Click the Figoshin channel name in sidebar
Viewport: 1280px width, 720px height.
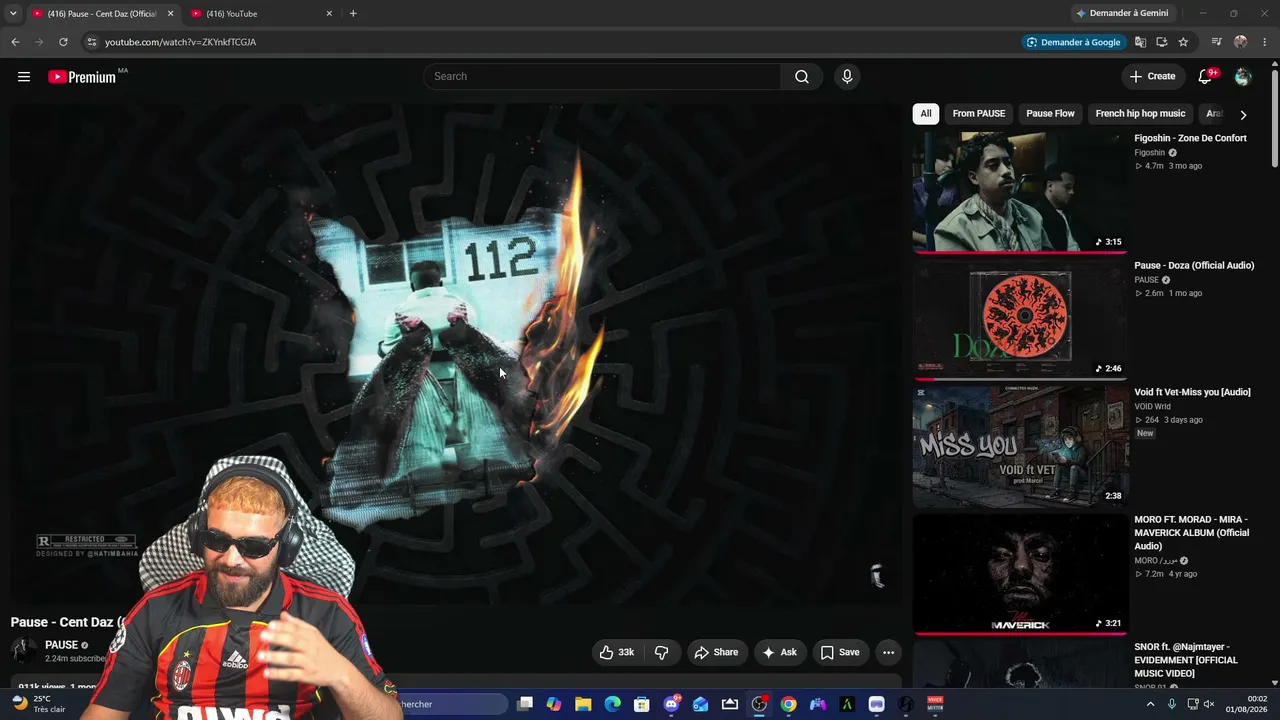click(1150, 153)
